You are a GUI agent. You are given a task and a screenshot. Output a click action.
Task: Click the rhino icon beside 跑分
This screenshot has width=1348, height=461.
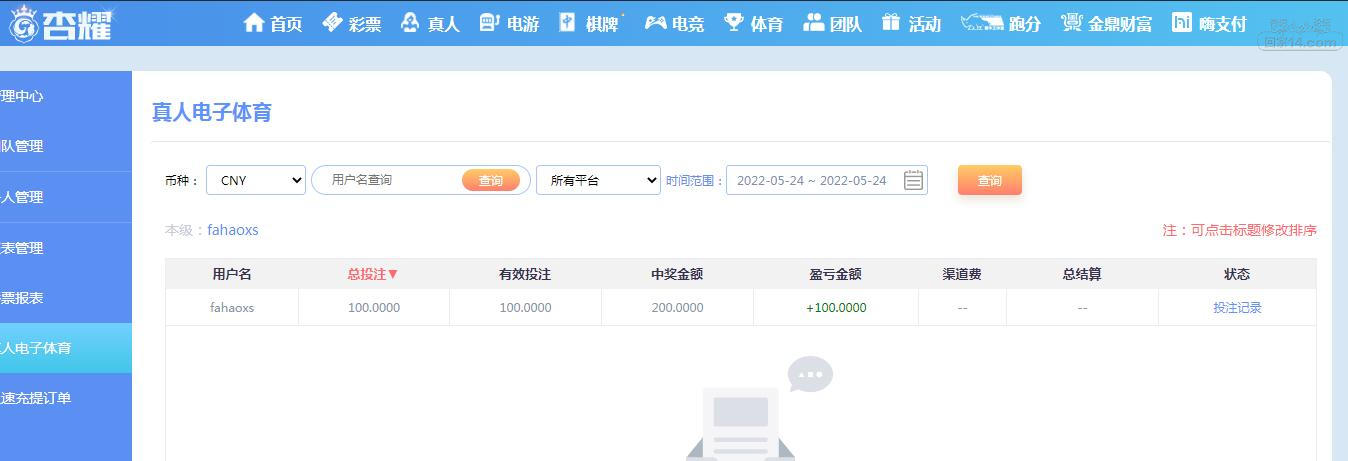pyautogui.click(x=981, y=22)
